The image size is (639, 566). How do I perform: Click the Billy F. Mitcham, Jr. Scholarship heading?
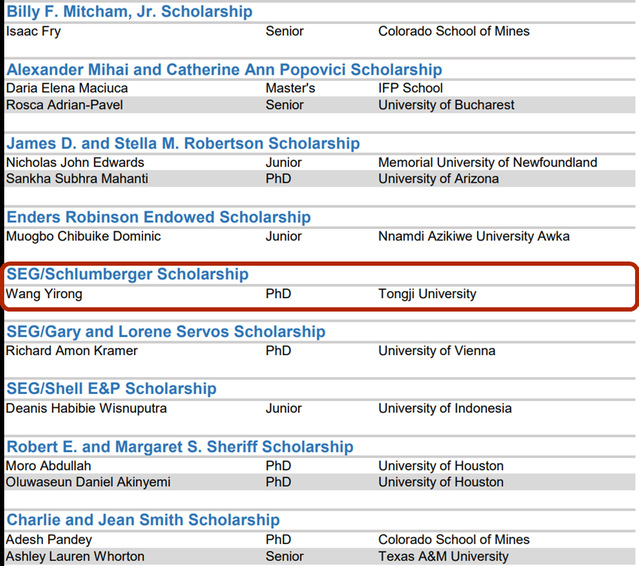pos(129,11)
